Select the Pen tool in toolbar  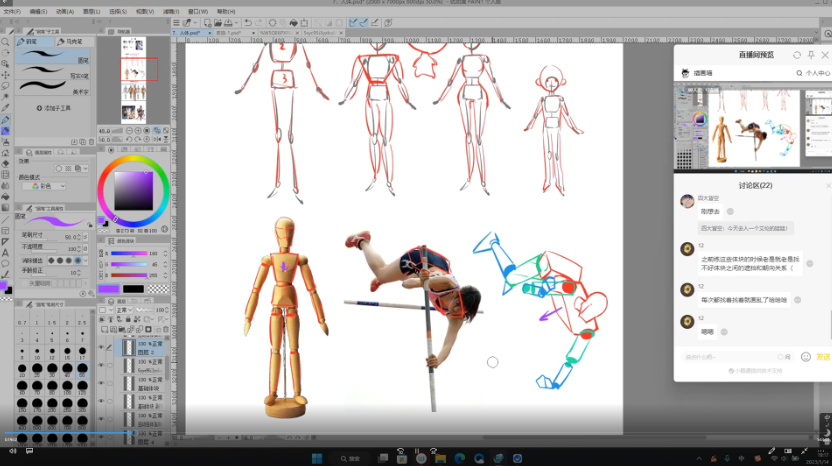[x=5, y=119]
